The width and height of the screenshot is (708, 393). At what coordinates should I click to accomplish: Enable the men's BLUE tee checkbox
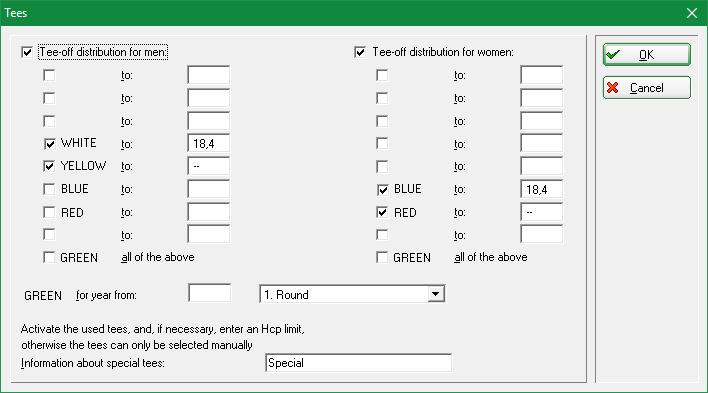tap(49, 189)
